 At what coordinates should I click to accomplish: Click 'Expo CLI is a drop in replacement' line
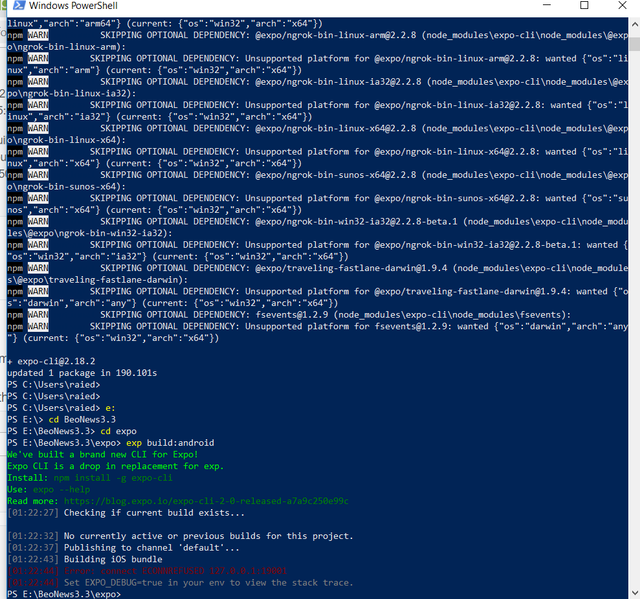click(x=116, y=466)
